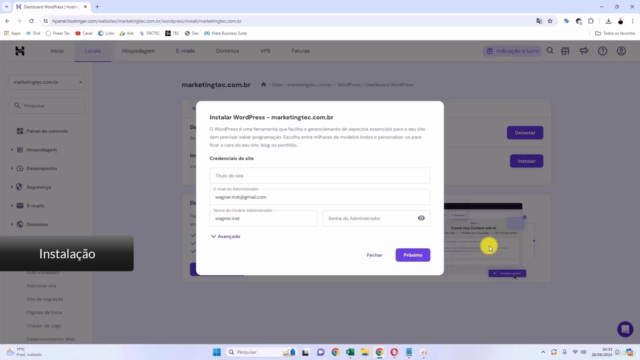Open File Explorer from the taskbar
This screenshot has height=360, width=640.
coord(364,352)
